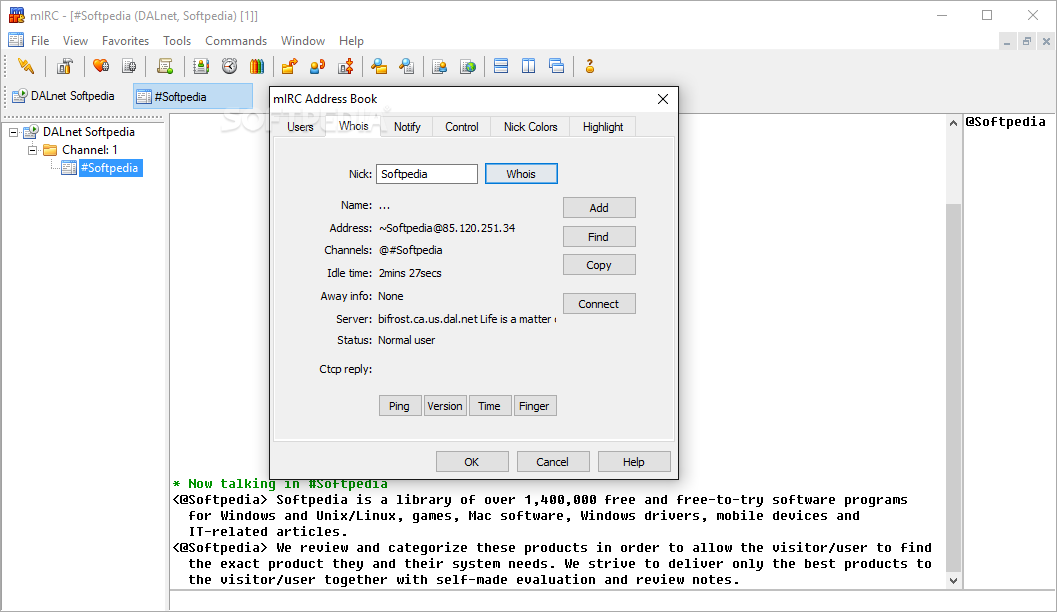Switch to the Notify tab
The width and height of the screenshot is (1057, 612).
click(407, 127)
